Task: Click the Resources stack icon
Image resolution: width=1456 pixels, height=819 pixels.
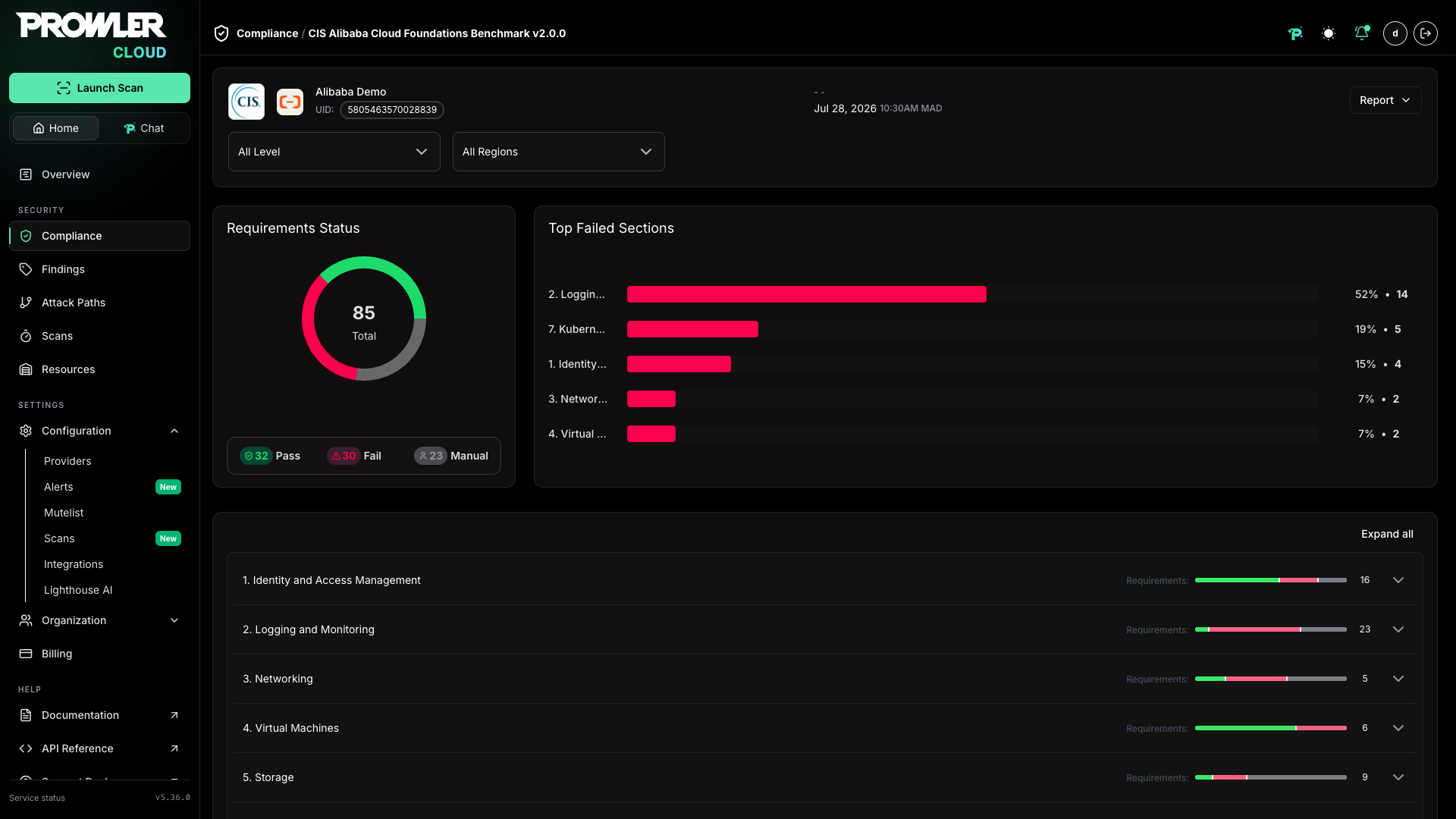Action: click(26, 369)
